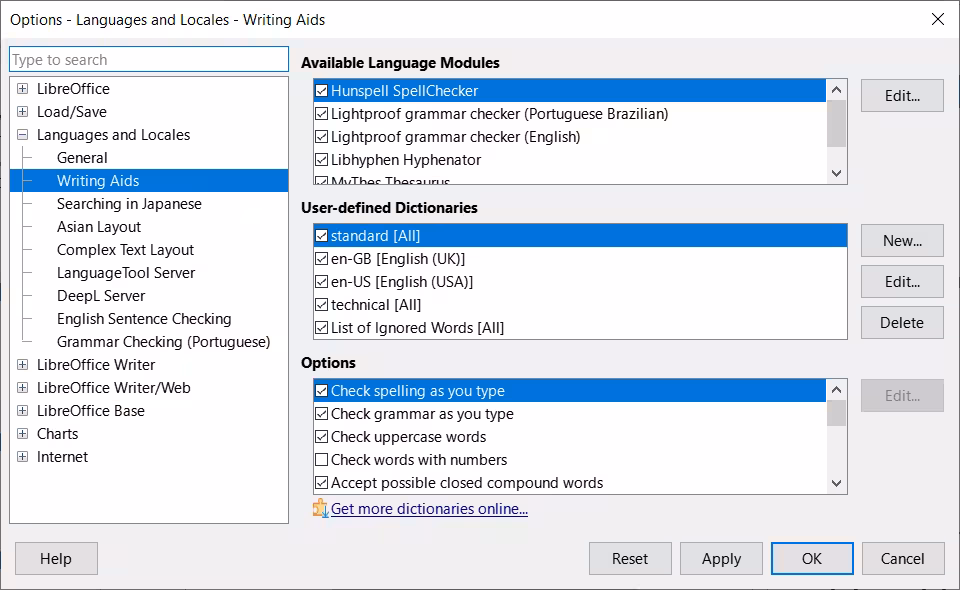
Task: Uncheck List of Ignored Words [All]
Action: (321, 328)
